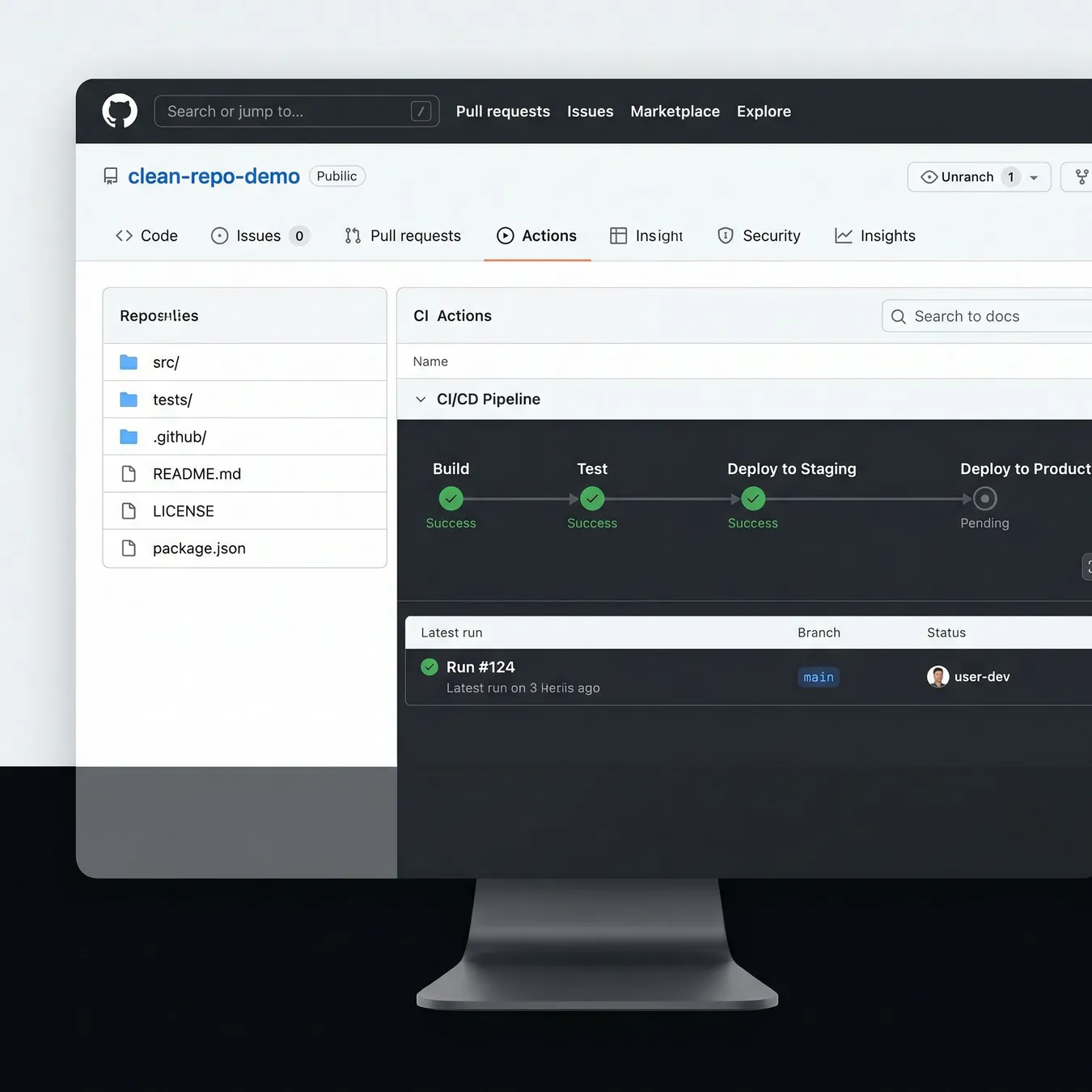This screenshot has height=1092, width=1092.
Task: Click the LICENSE file icon
Action: point(129,510)
